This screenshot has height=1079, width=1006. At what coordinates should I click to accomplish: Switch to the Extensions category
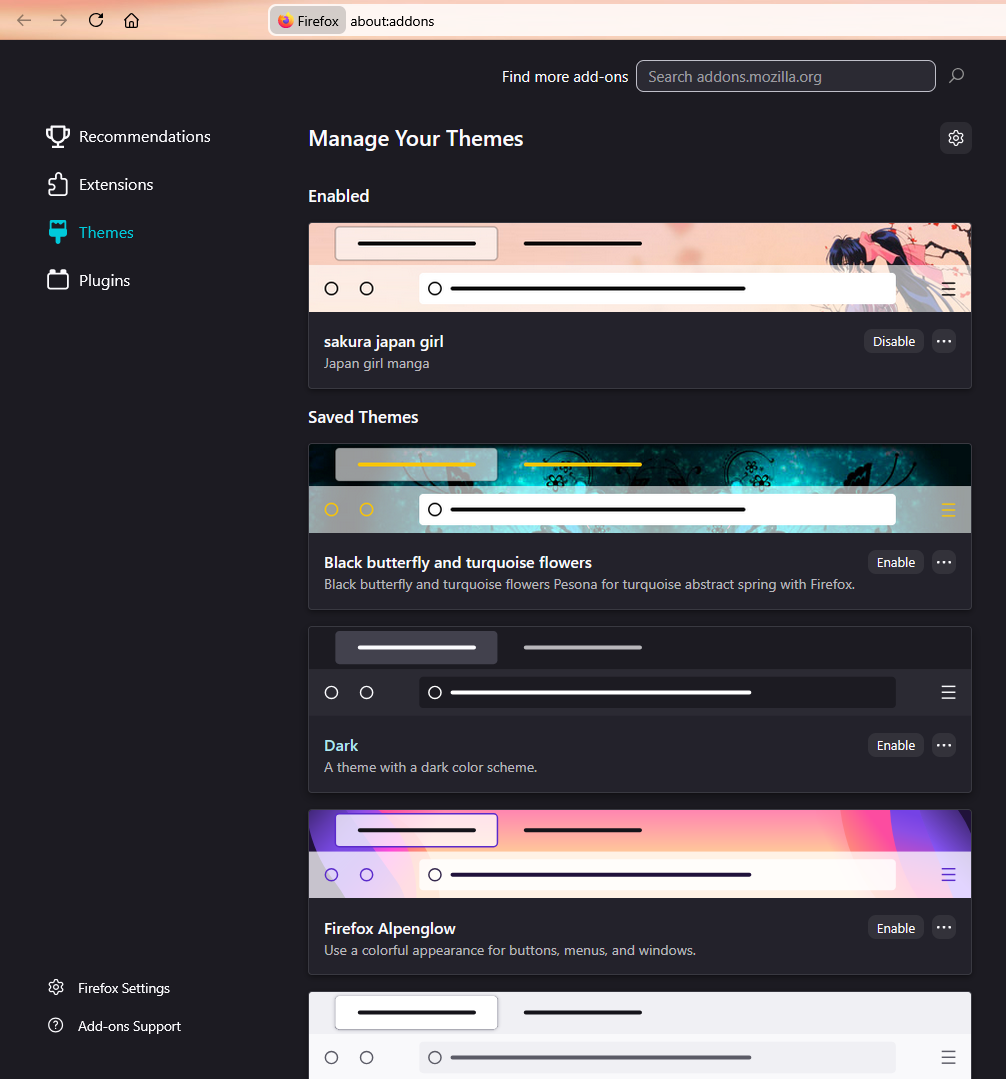click(x=100, y=184)
